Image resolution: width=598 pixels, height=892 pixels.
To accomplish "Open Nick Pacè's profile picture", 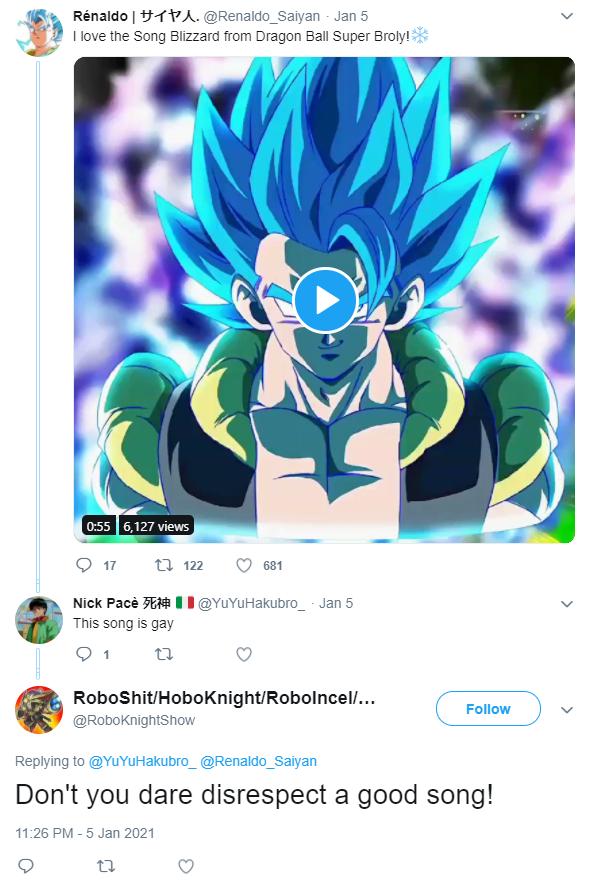I will [x=39, y=620].
